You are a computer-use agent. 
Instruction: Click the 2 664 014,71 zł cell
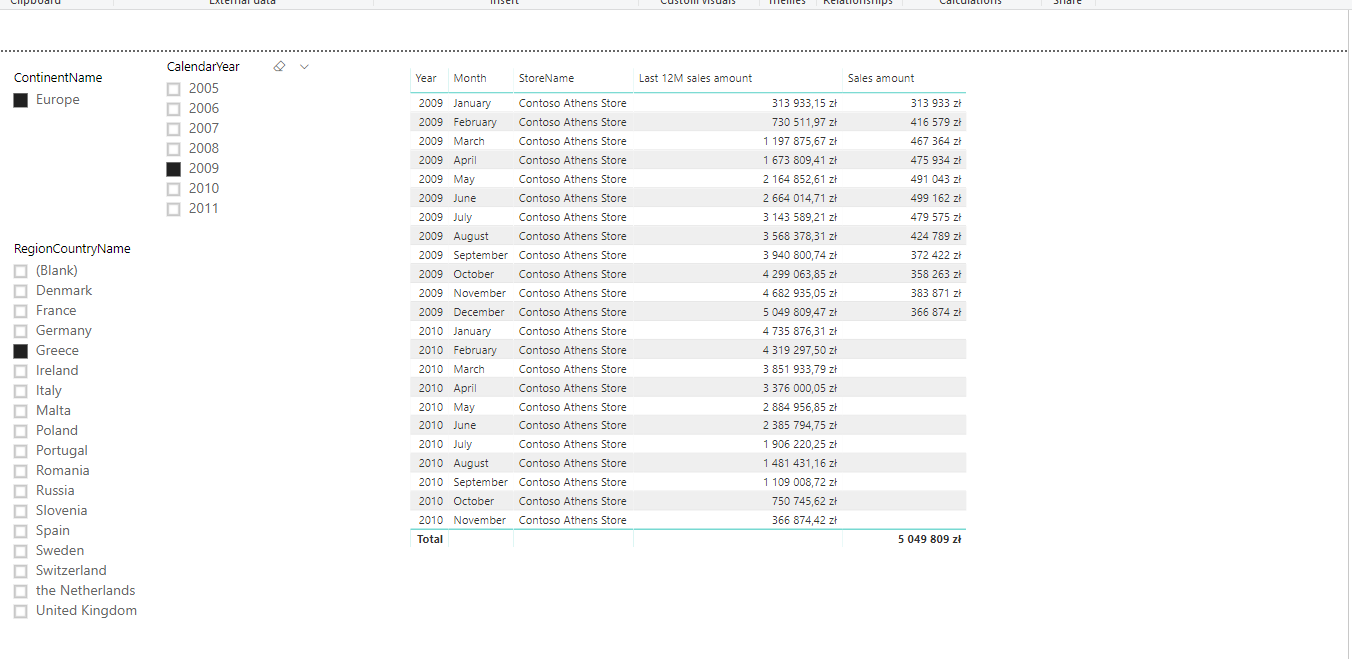800,198
